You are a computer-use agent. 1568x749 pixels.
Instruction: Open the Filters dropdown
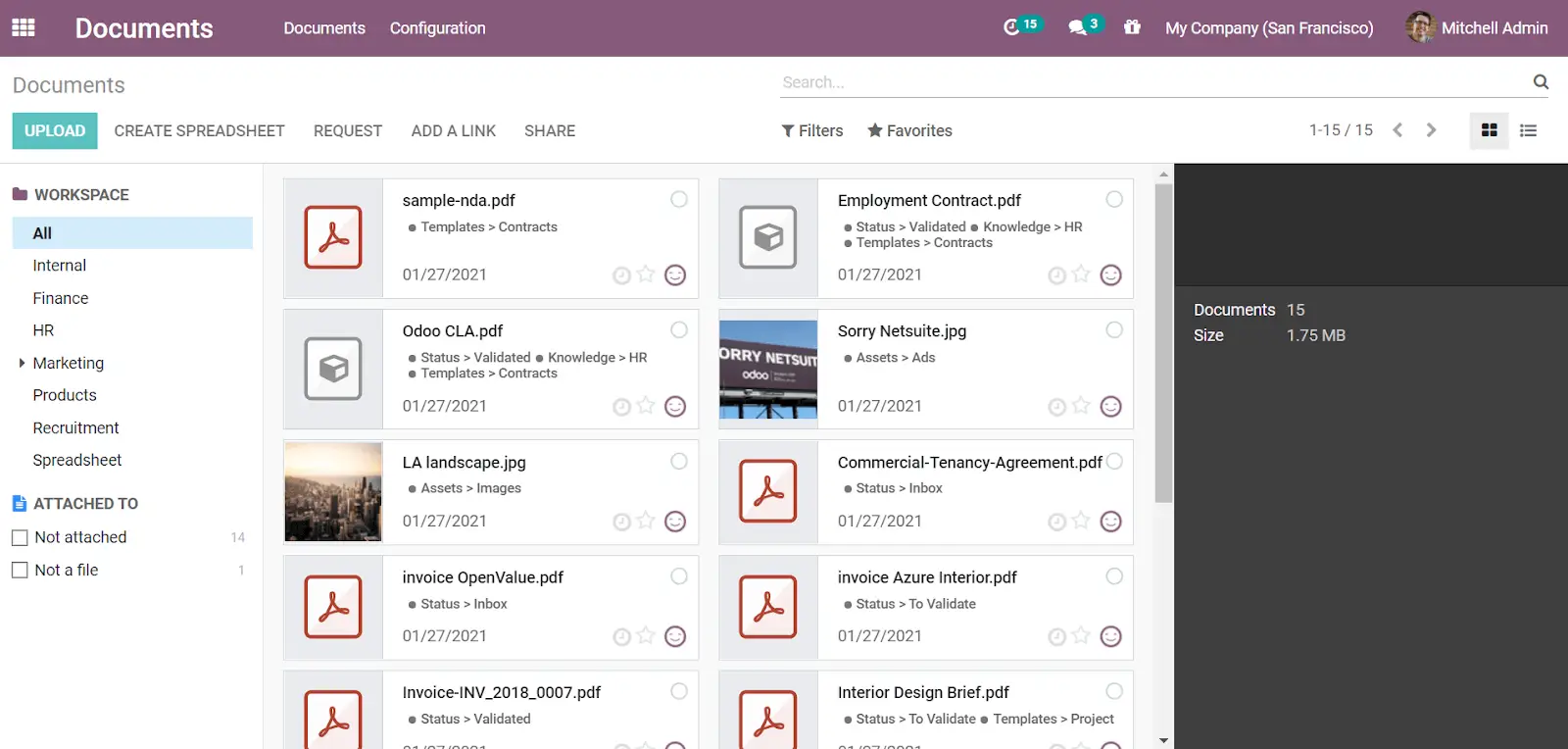[x=812, y=130]
